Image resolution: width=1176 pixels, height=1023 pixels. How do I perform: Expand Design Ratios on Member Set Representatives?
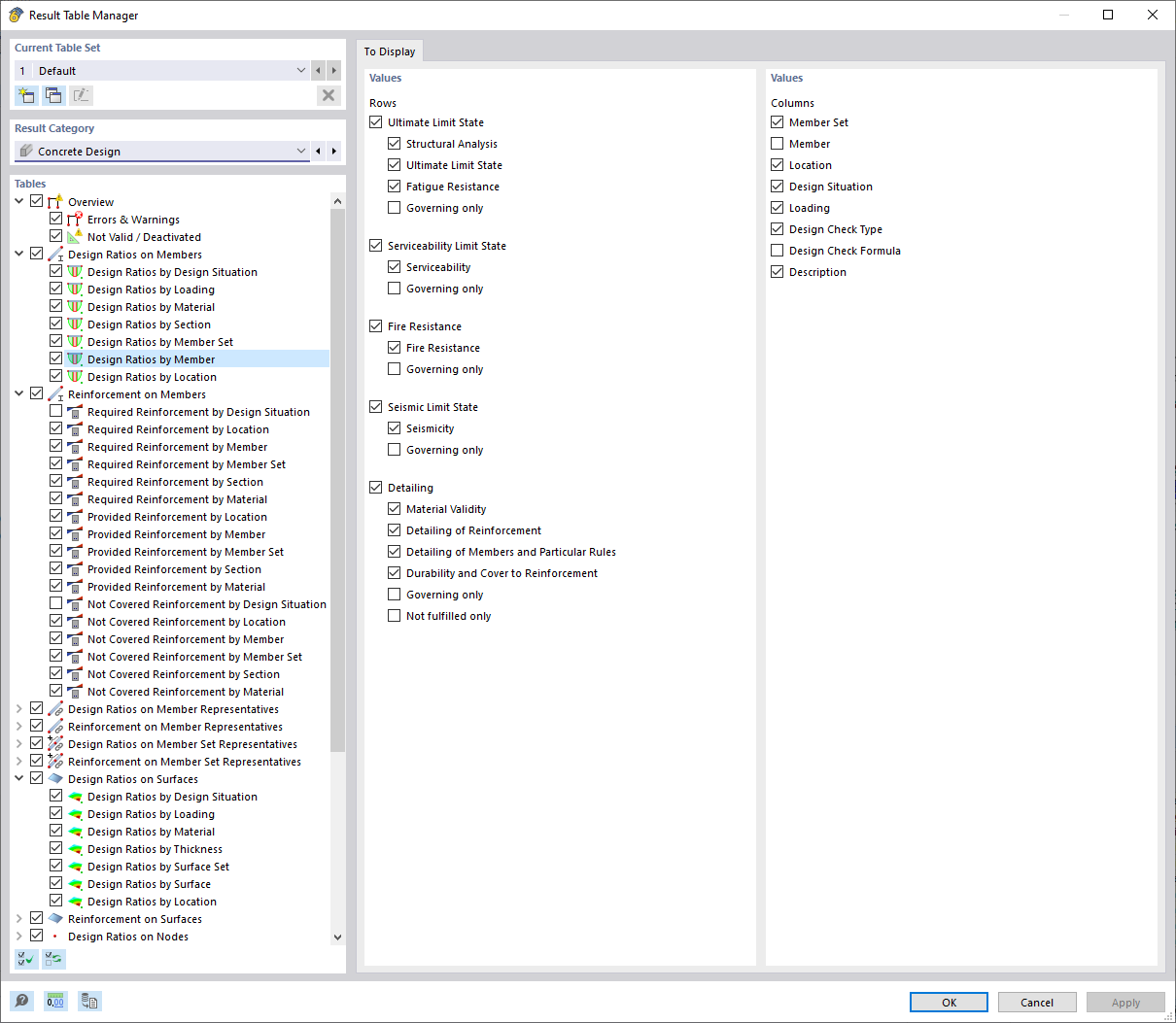(x=19, y=744)
